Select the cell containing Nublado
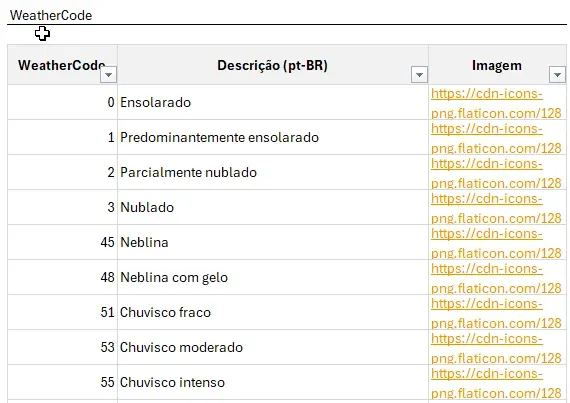570x403 pixels. pyautogui.click(x=273, y=207)
